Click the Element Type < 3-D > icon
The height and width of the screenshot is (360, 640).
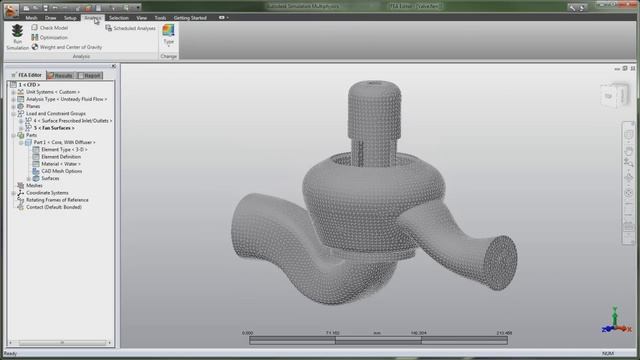(x=36, y=150)
